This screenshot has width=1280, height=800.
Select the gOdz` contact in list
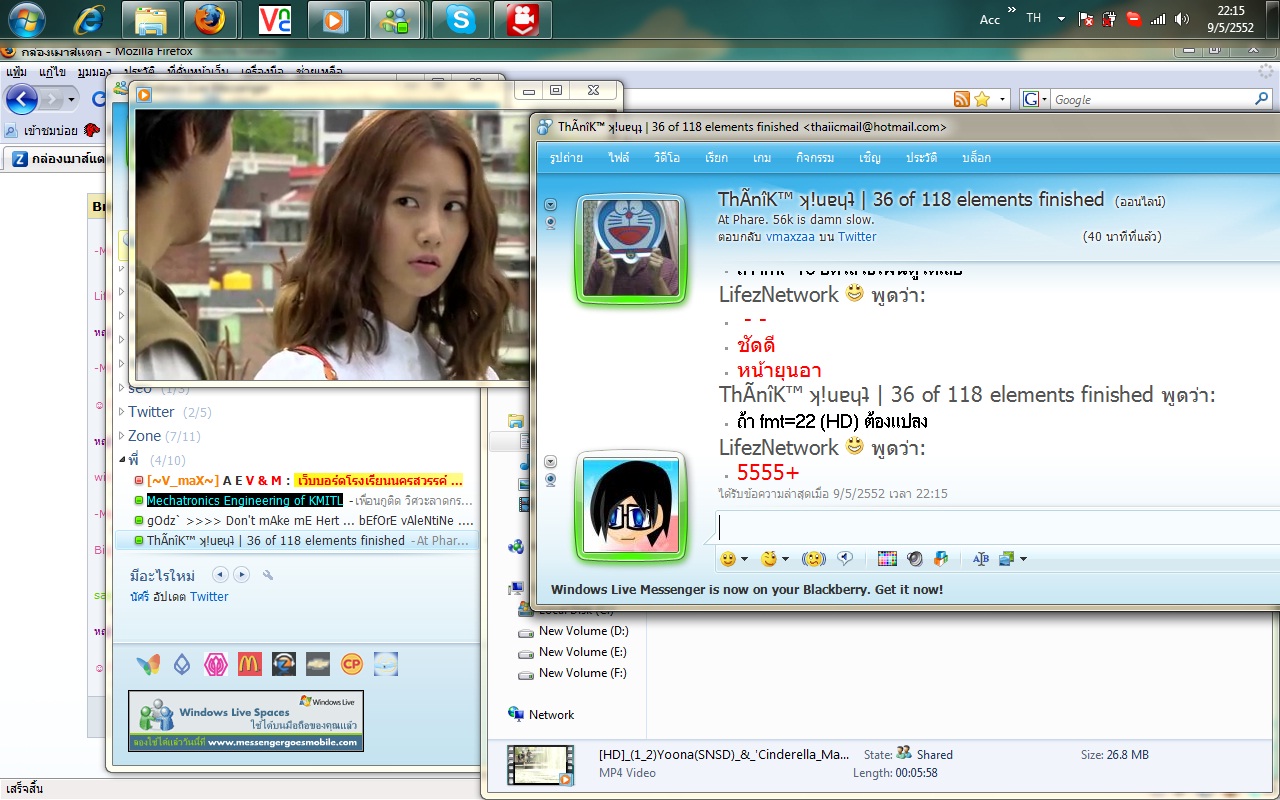tap(297, 520)
